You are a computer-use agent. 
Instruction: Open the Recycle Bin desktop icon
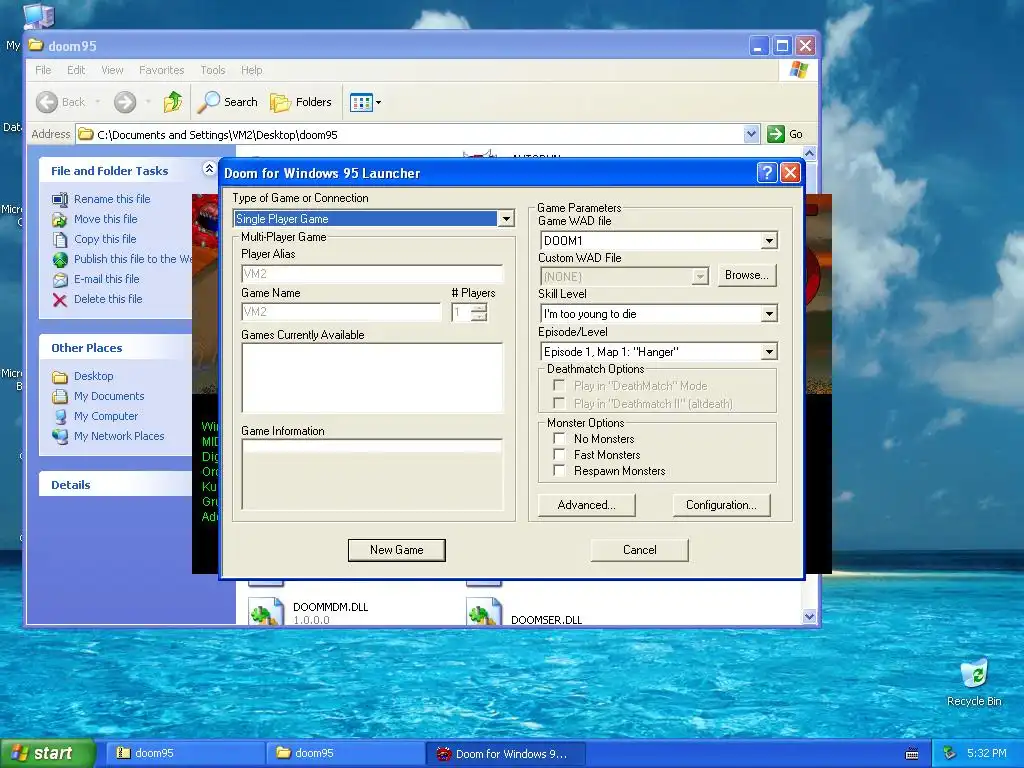974,682
